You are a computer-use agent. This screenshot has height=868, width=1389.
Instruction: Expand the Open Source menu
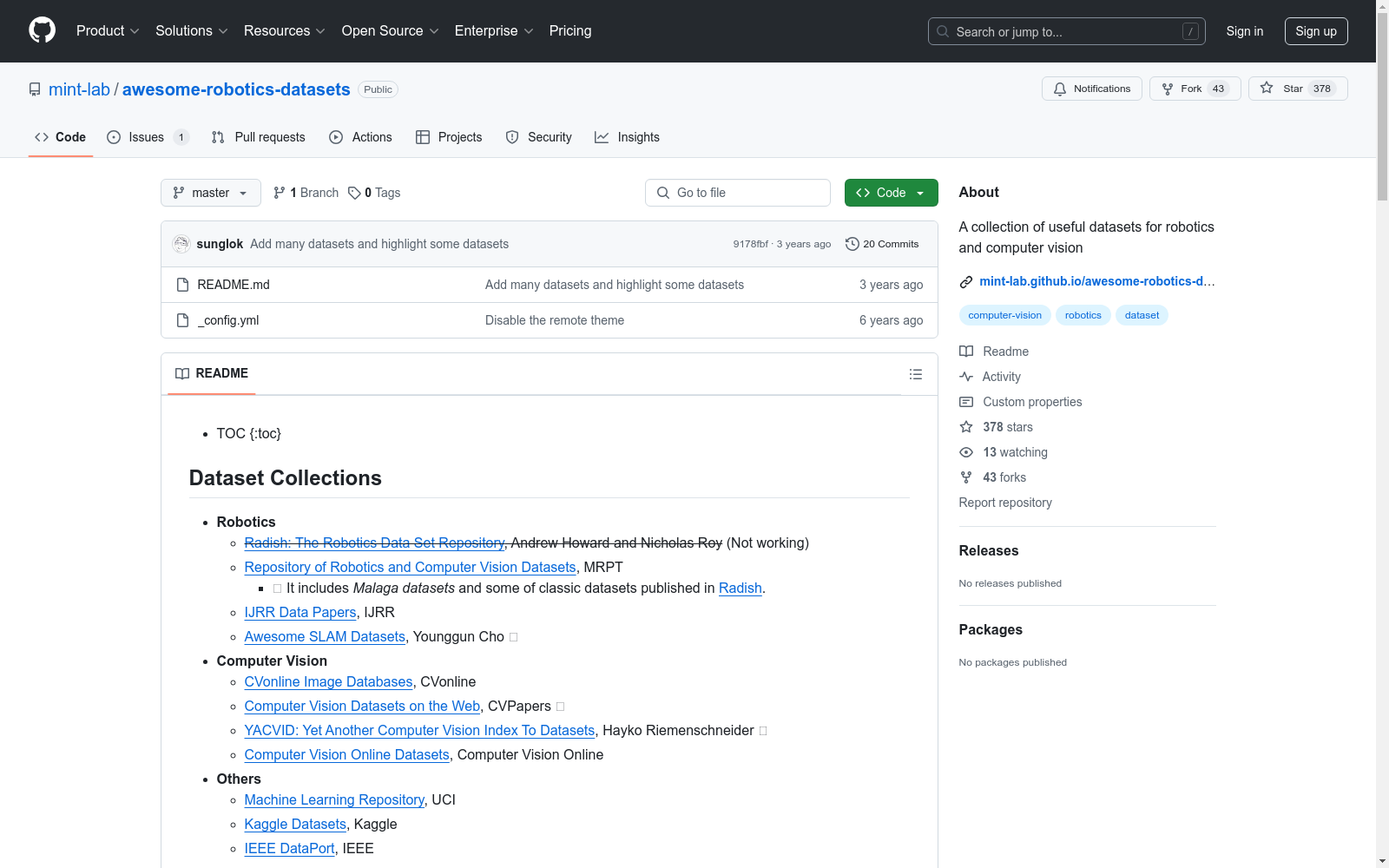391,30
